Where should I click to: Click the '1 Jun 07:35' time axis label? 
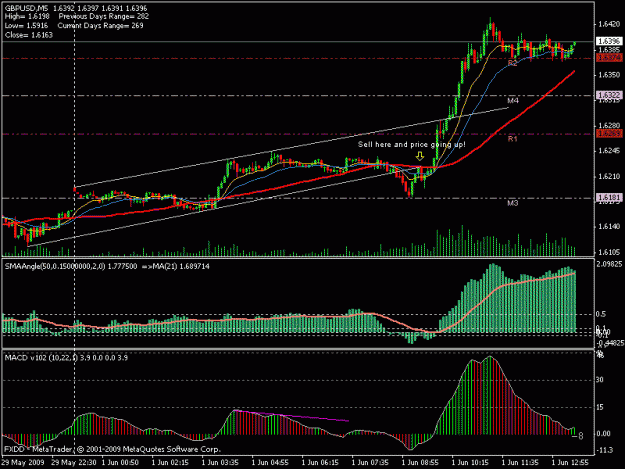coord(370,463)
